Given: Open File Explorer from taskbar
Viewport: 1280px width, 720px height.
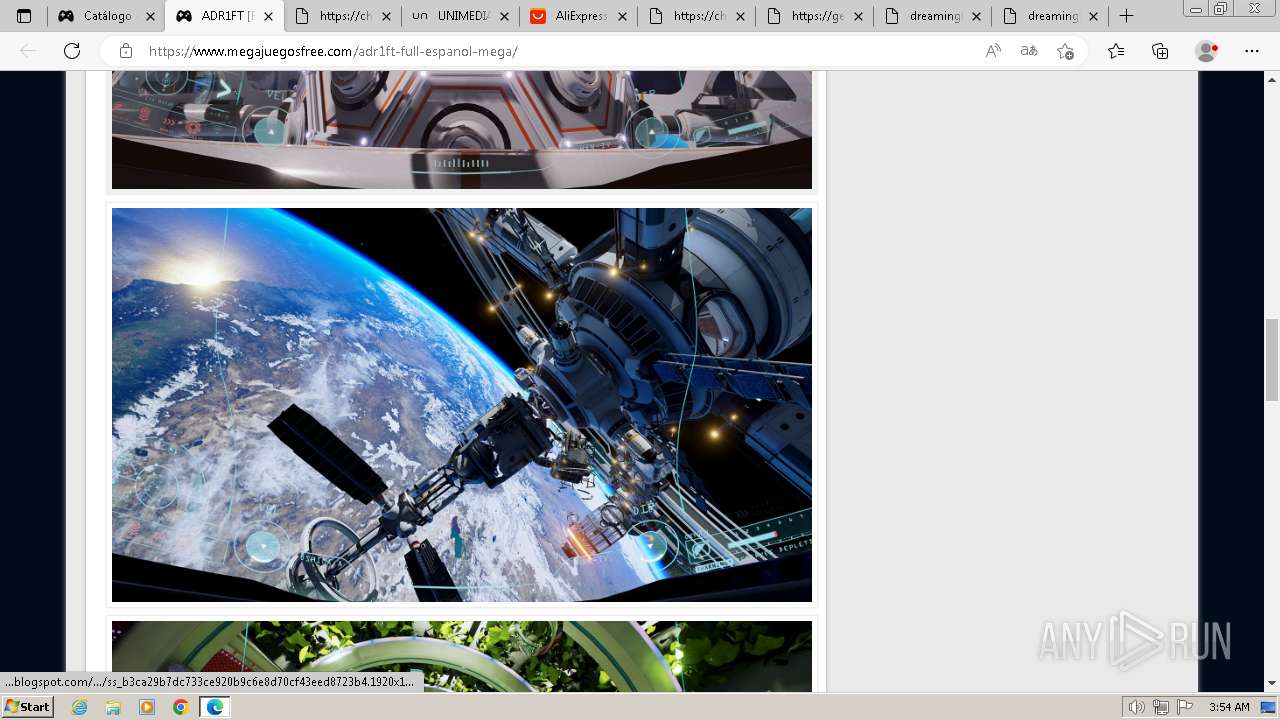Looking at the screenshot, I should tap(113, 707).
